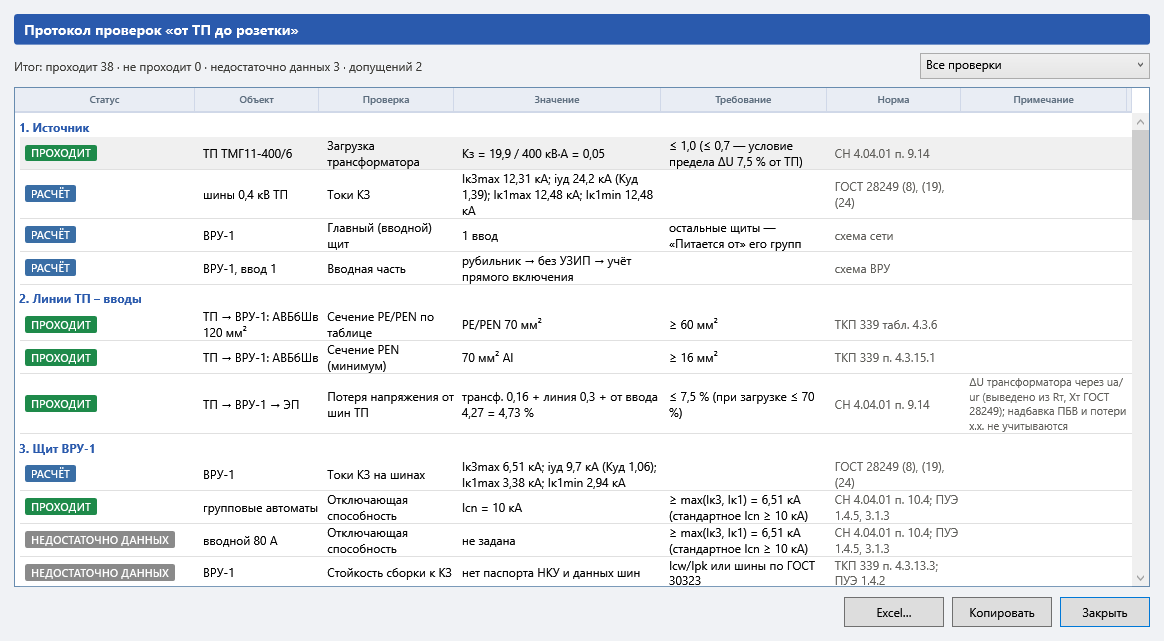1164x641 pixels.
Task: Click the "Excel..." export button
Action: (893, 613)
